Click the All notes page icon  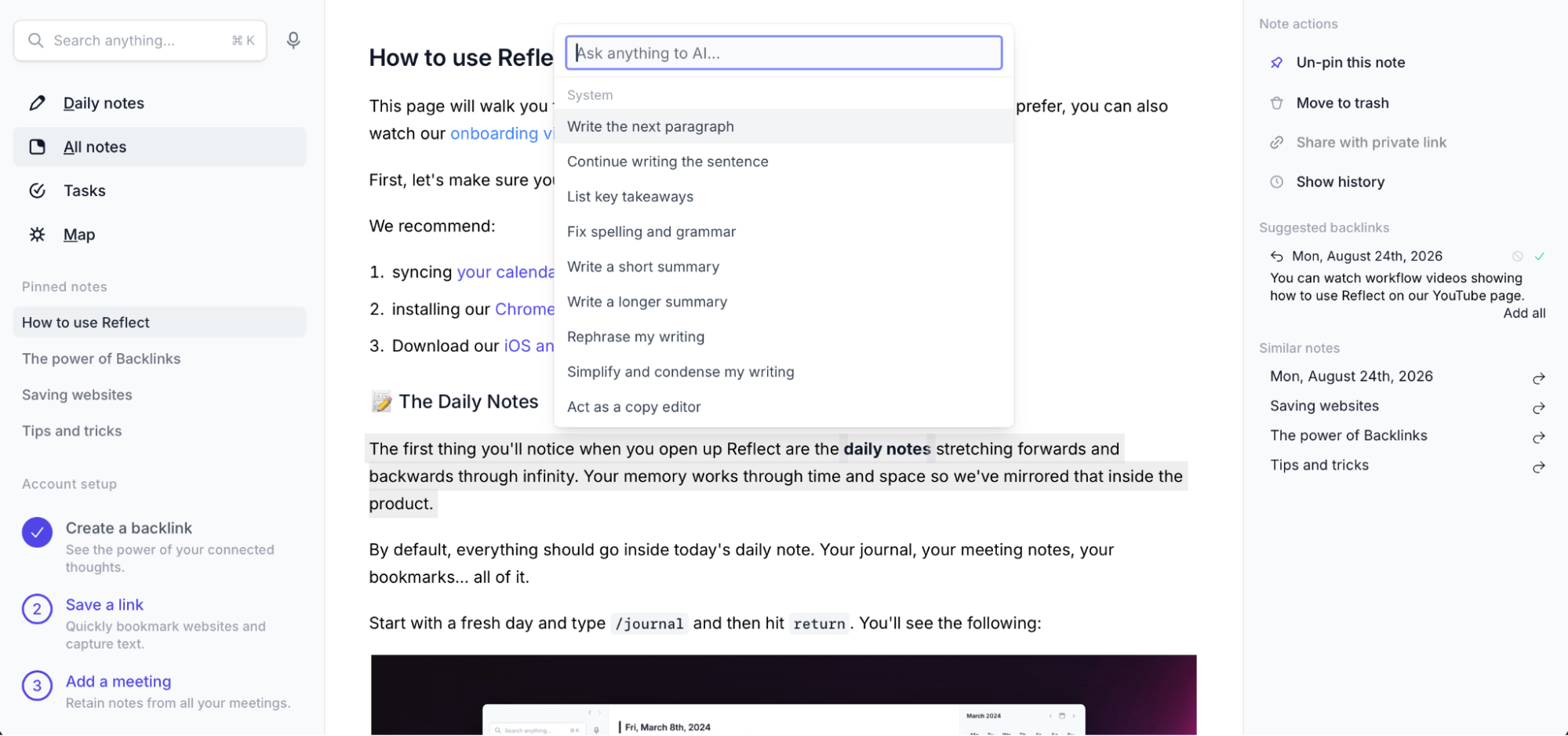(x=37, y=147)
